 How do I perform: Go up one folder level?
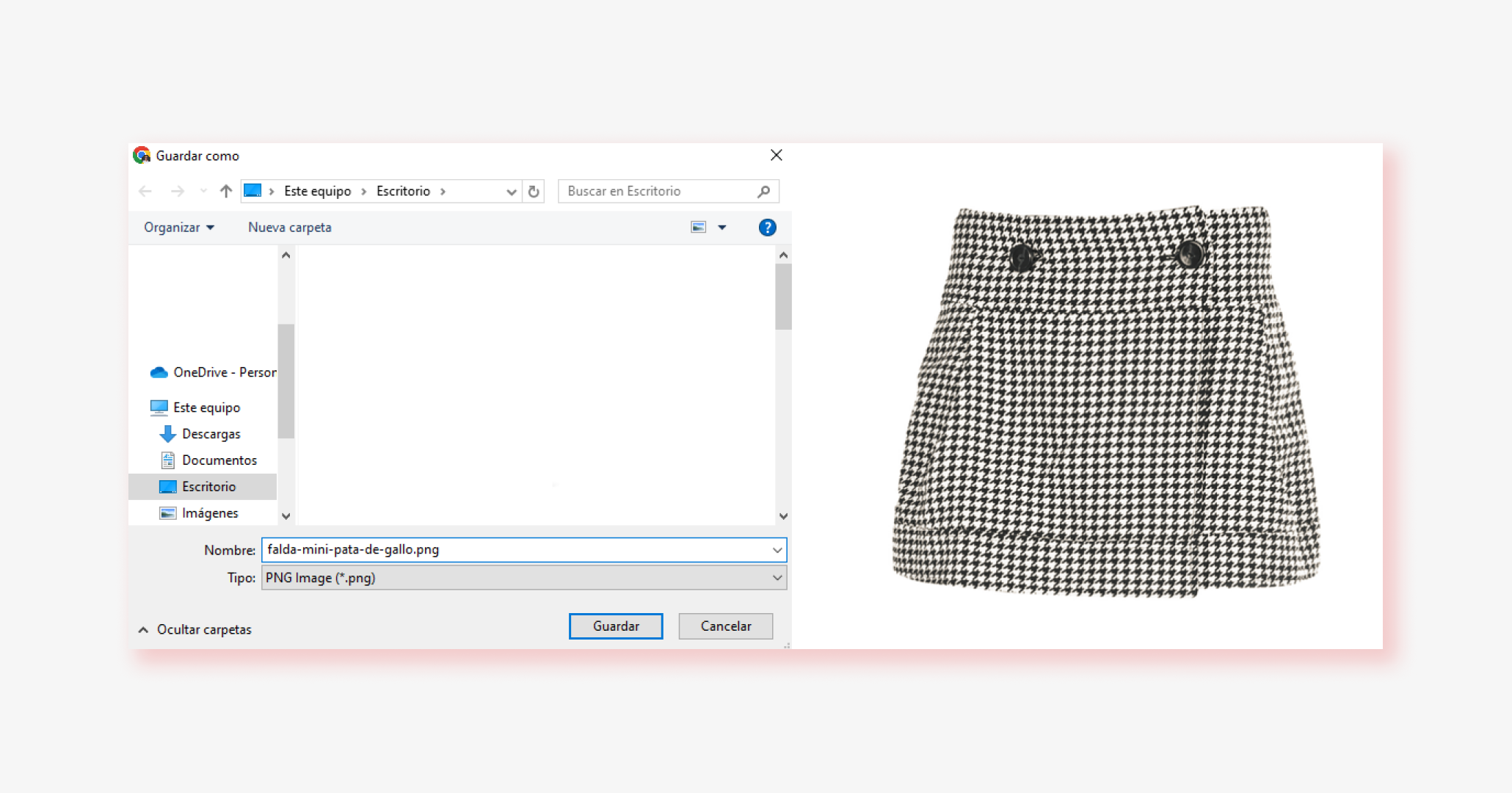tap(225, 191)
